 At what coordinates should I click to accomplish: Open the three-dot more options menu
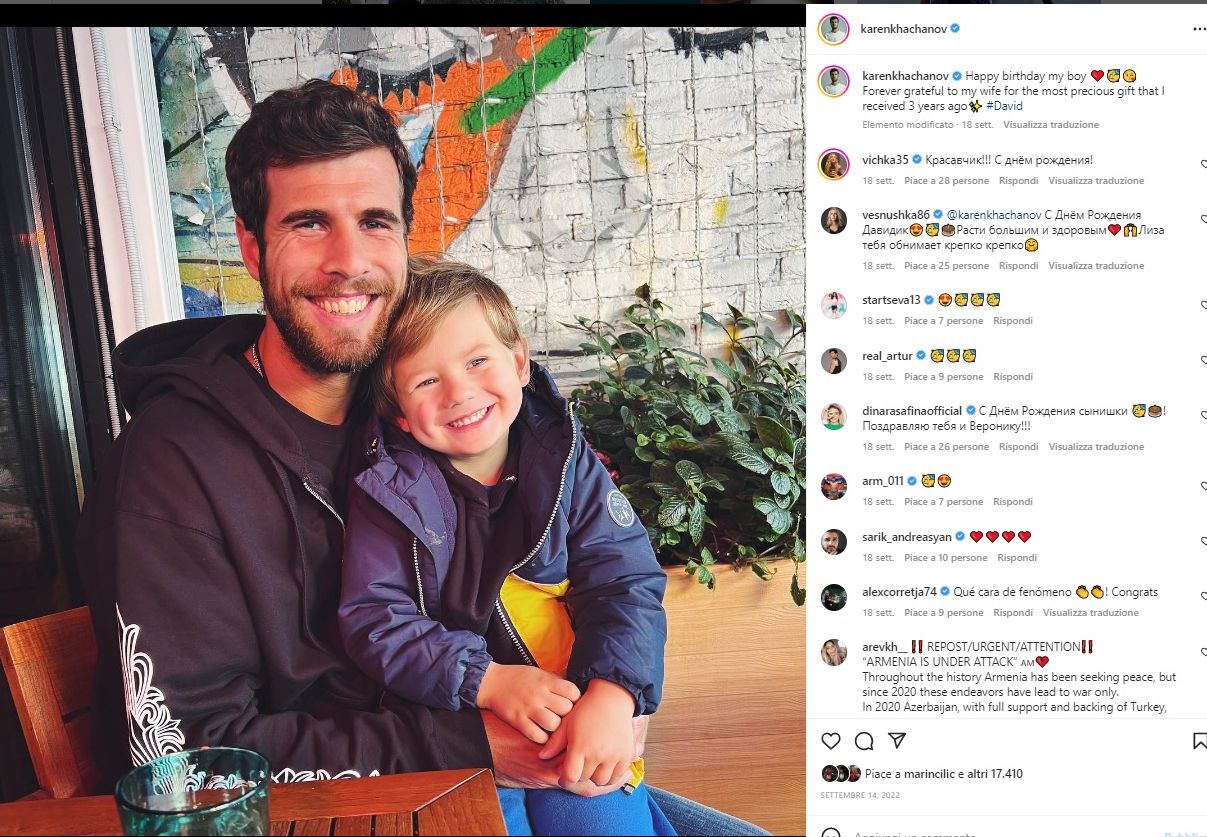point(1199,29)
